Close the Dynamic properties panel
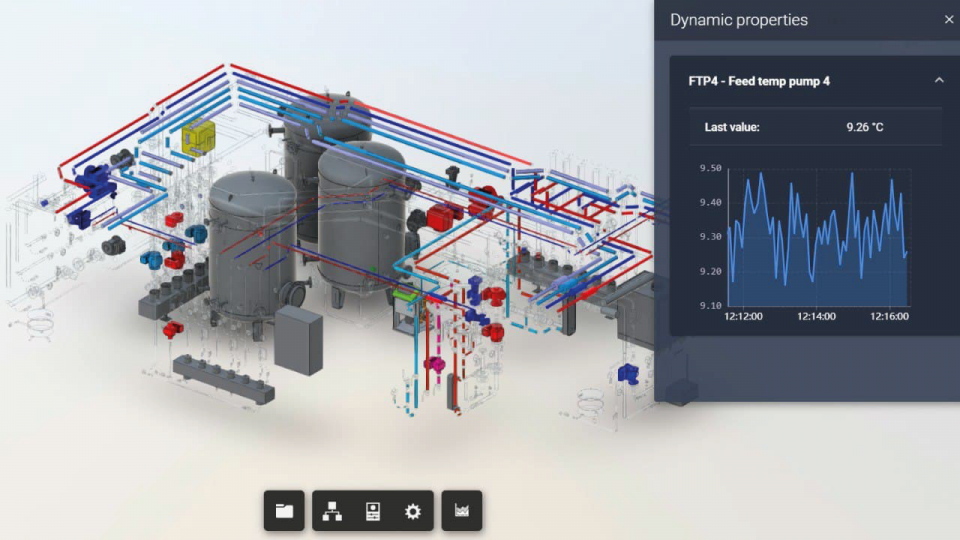960x540 pixels. click(x=949, y=20)
